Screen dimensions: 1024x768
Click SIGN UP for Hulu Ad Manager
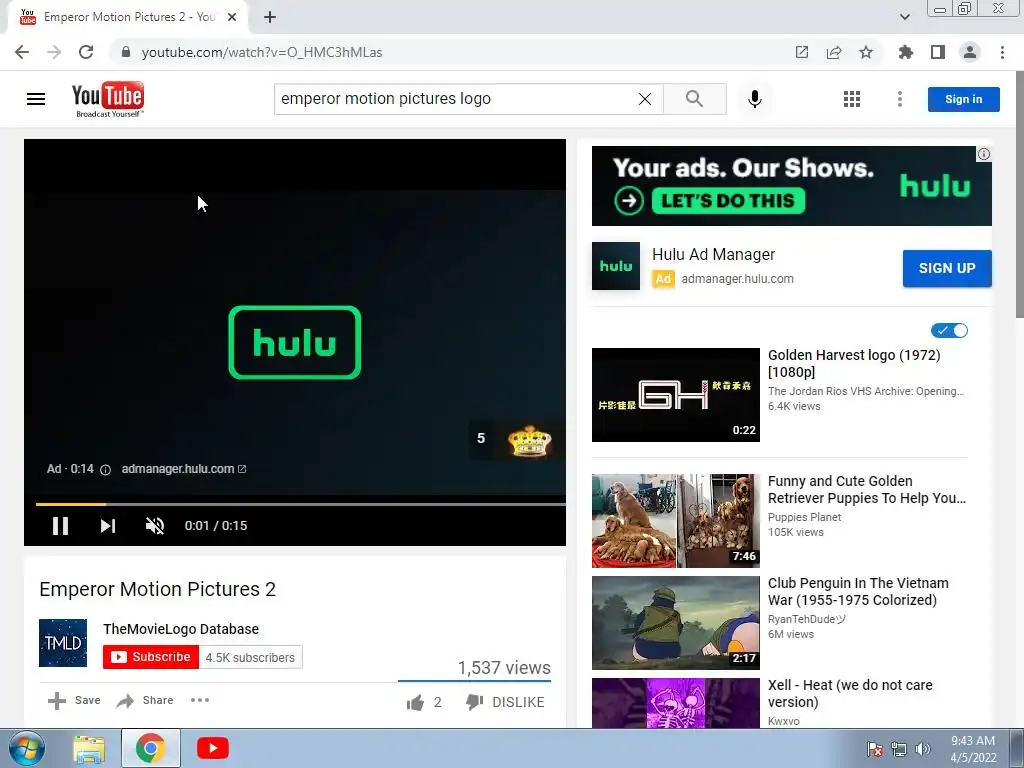click(947, 268)
